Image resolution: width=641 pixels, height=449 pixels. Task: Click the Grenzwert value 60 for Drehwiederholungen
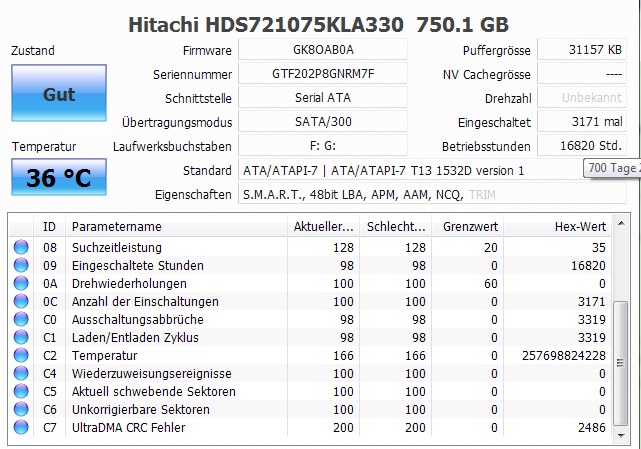(x=491, y=283)
